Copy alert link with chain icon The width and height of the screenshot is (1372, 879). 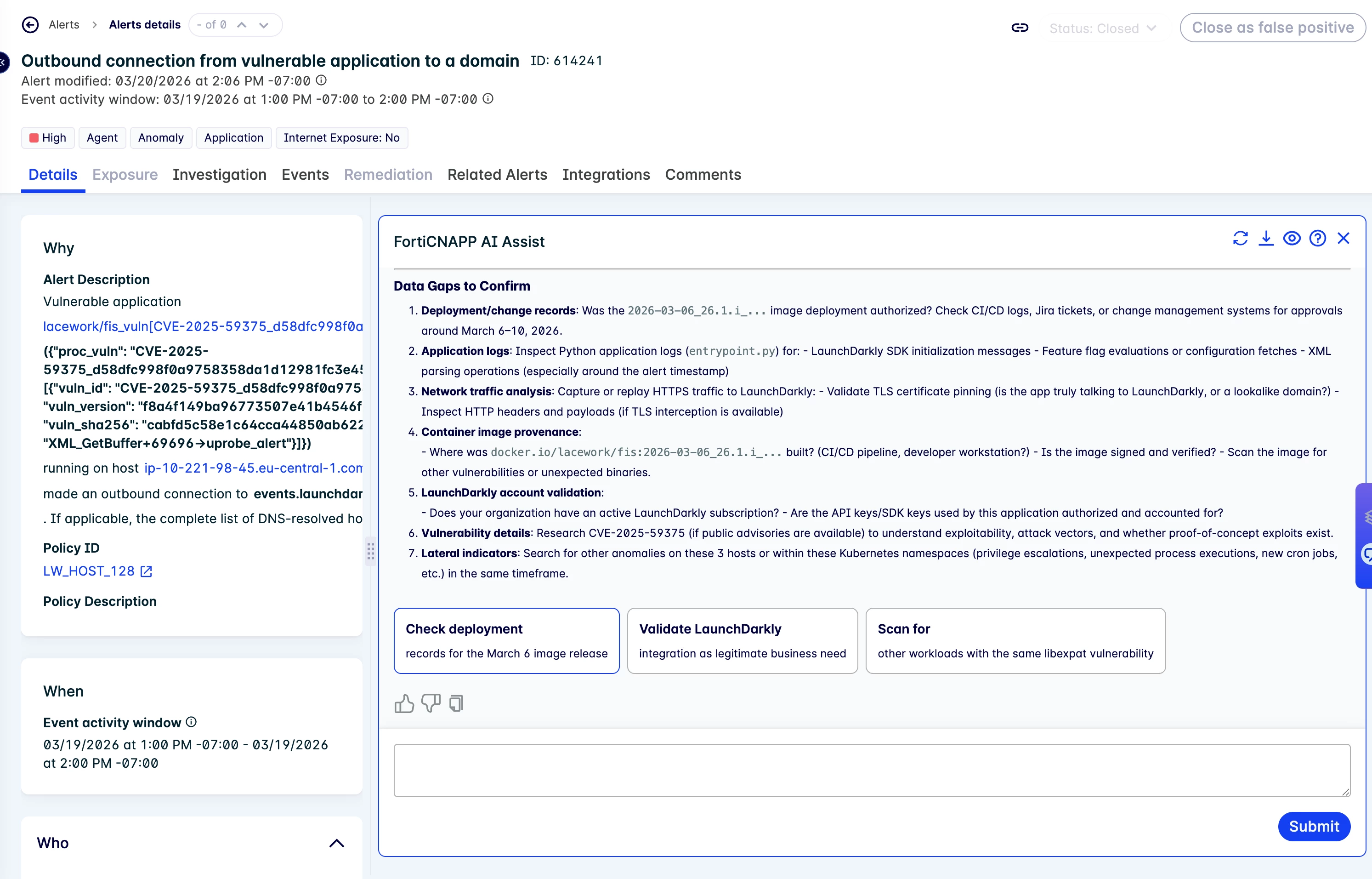(1020, 28)
